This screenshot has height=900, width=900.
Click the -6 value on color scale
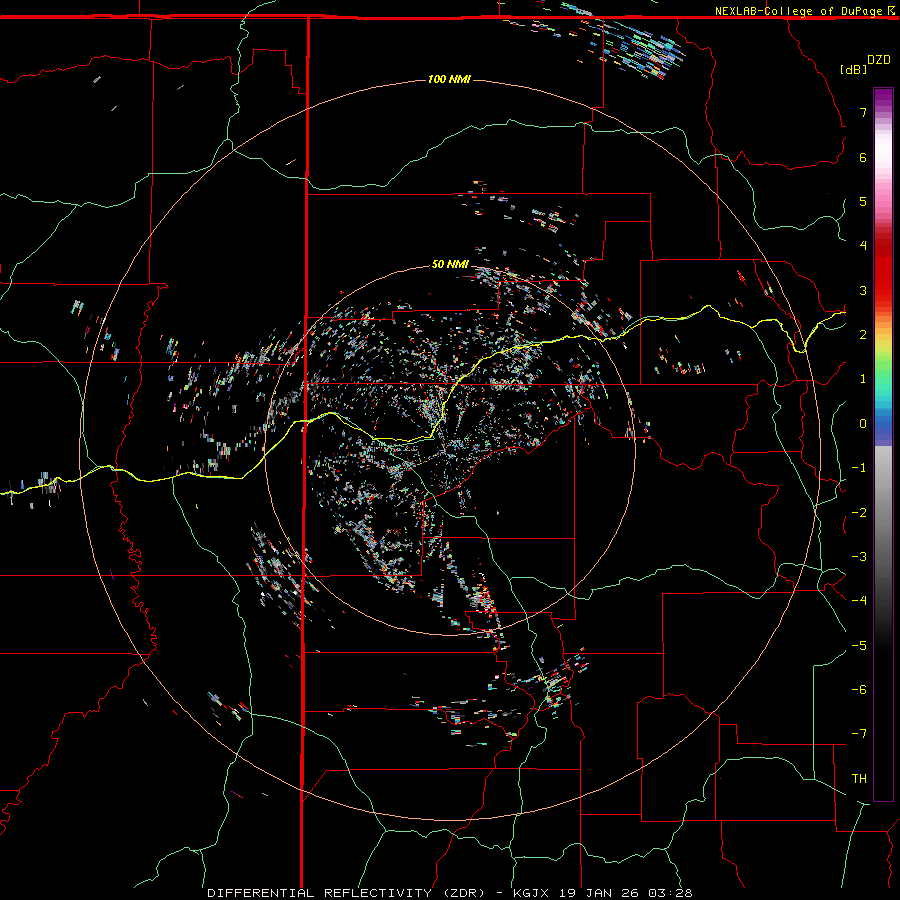click(859, 690)
